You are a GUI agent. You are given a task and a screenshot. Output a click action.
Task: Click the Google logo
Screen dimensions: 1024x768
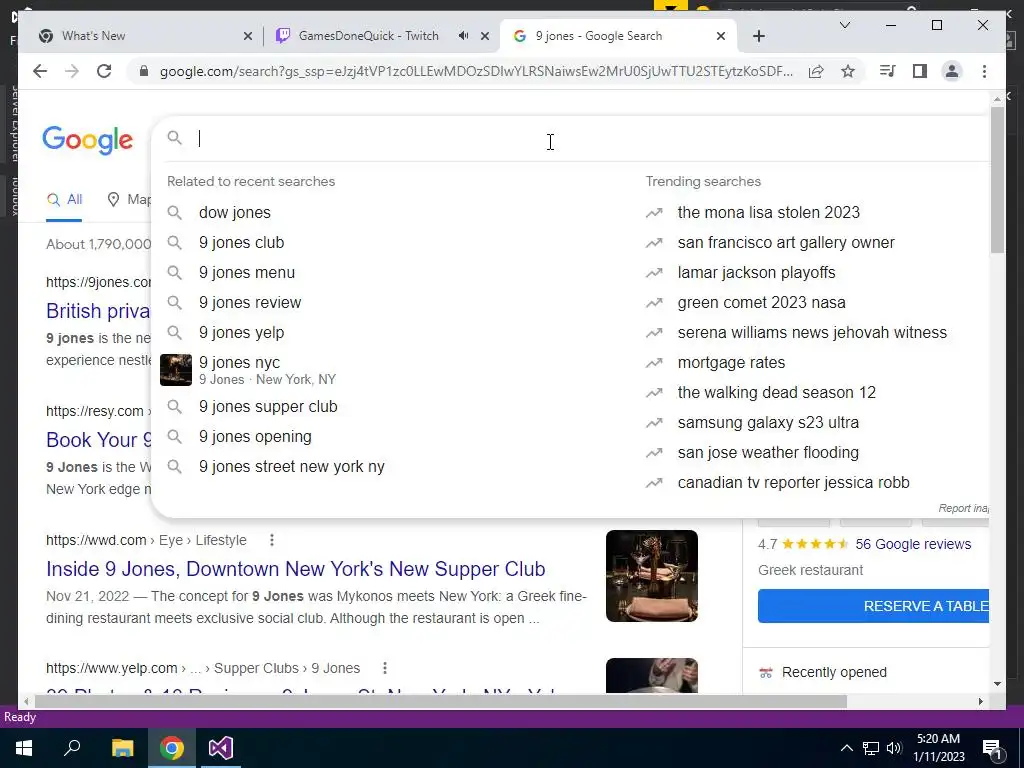(88, 140)
